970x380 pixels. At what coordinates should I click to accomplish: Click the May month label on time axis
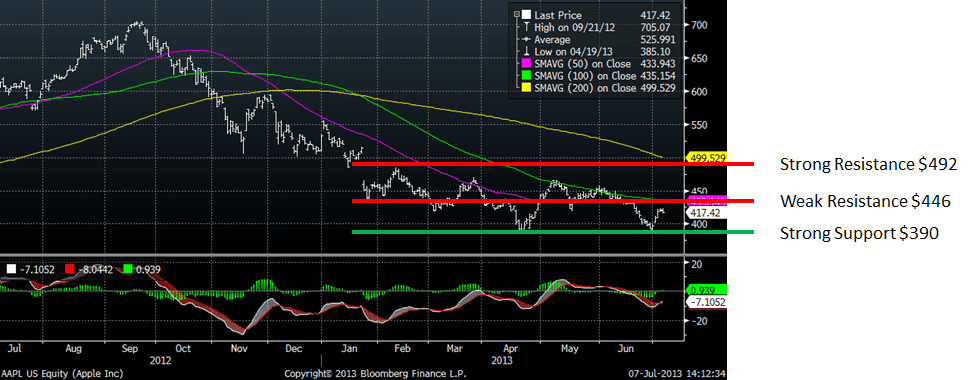pyautogui.click(x=570, y=348)
